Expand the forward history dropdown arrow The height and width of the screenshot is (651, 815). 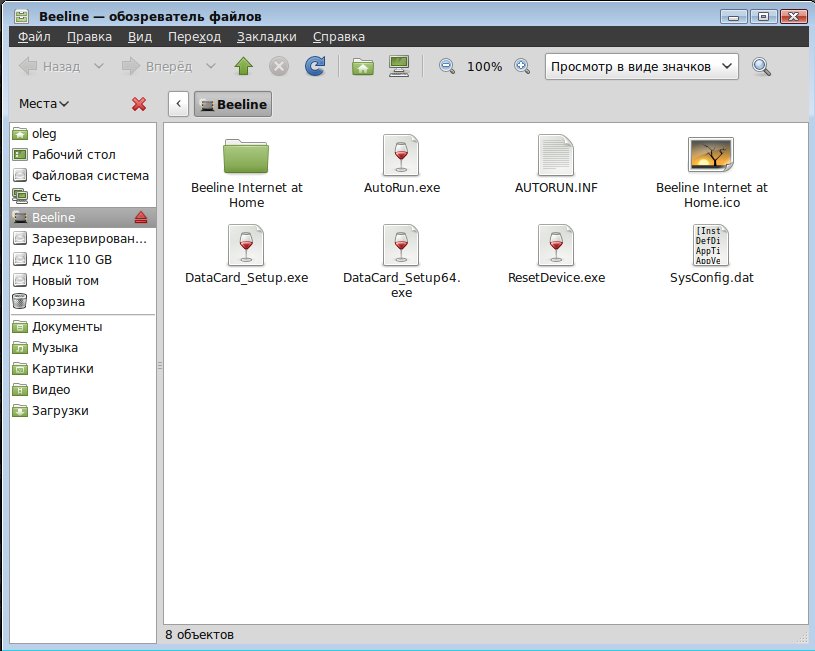pos(211,67)
